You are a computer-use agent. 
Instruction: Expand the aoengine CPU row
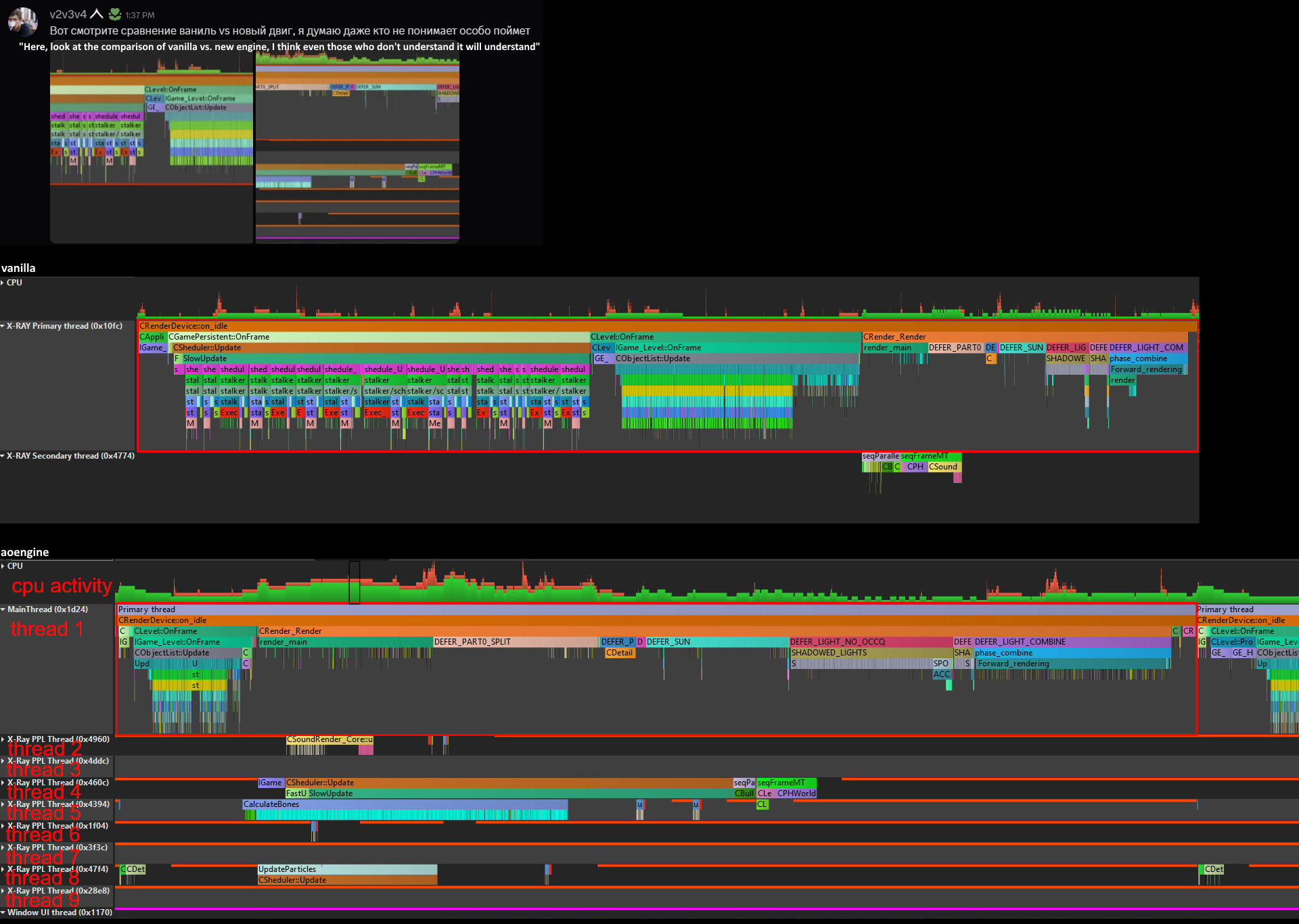coord(3,566)
